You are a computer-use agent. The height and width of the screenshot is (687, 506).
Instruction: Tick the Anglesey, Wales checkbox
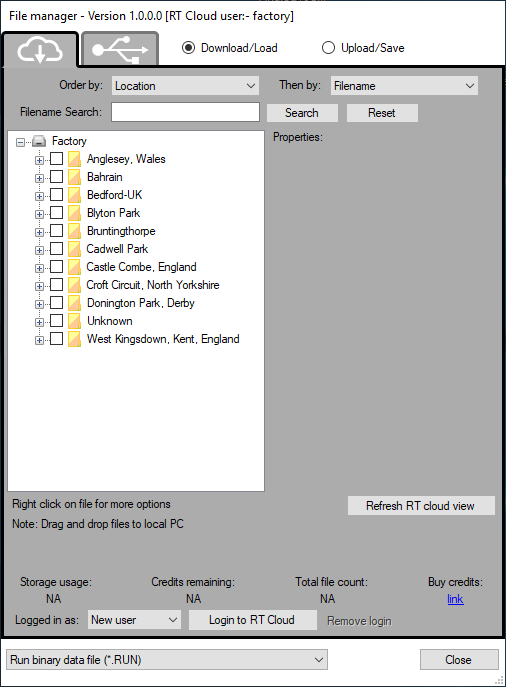click(x=56, y=159)
